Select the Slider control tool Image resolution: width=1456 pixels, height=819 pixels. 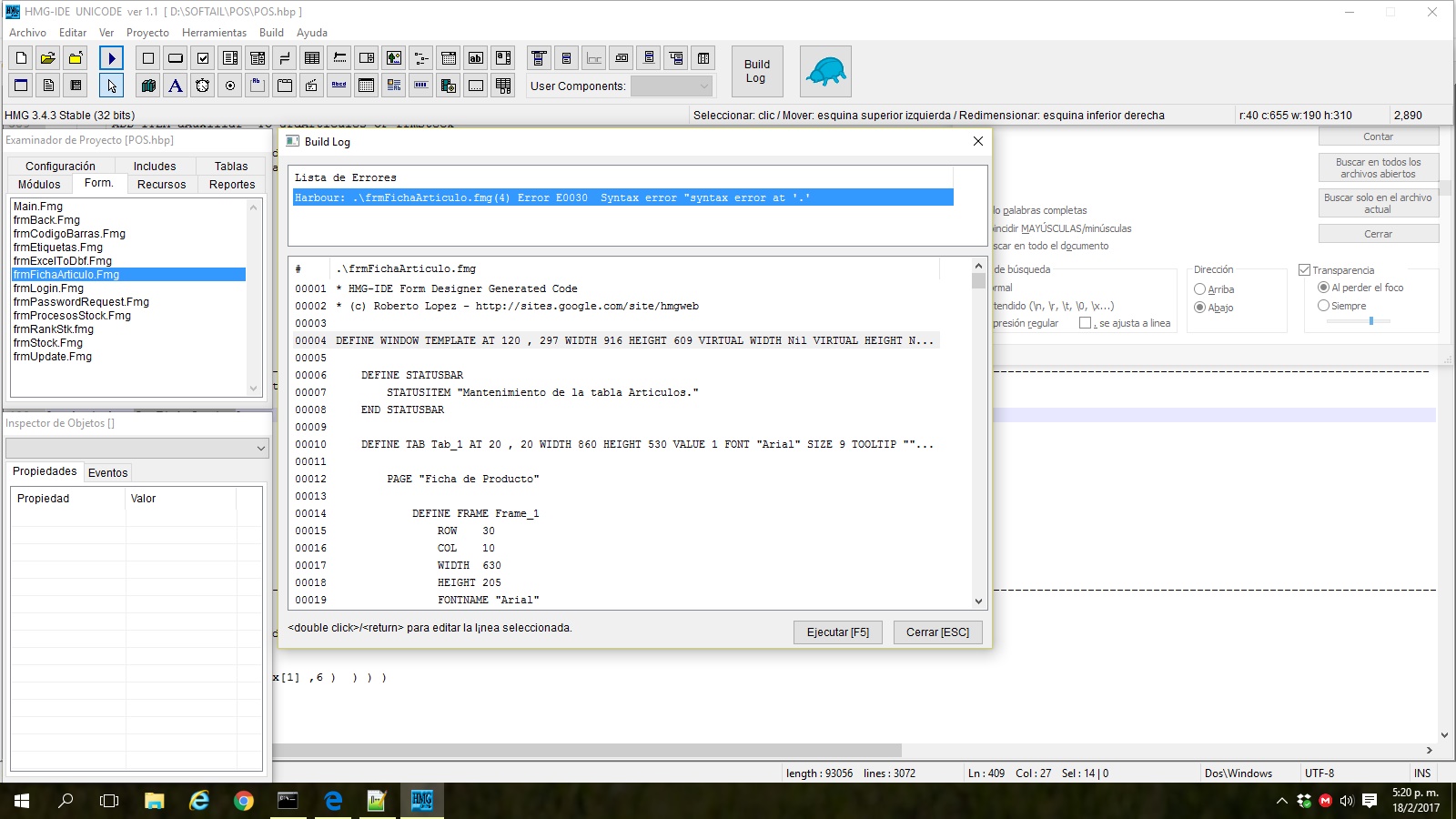point(339,58)
